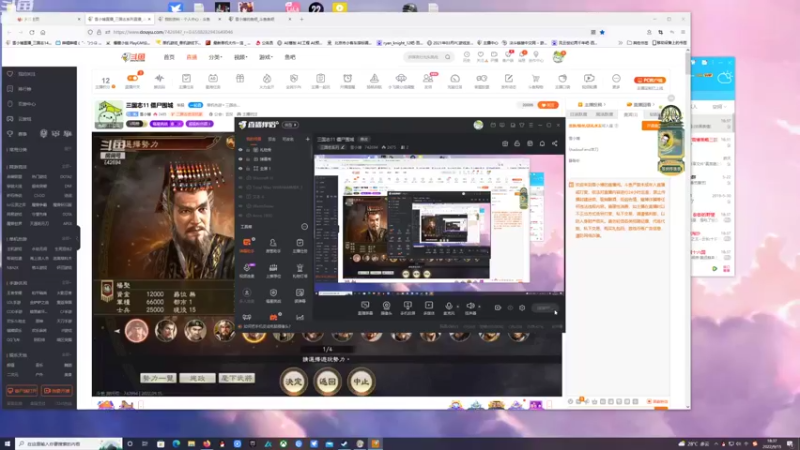Viewport: 800px width, 450px height.
Task: Click the orange follow button beside the room title
Action: coord(548,105)
